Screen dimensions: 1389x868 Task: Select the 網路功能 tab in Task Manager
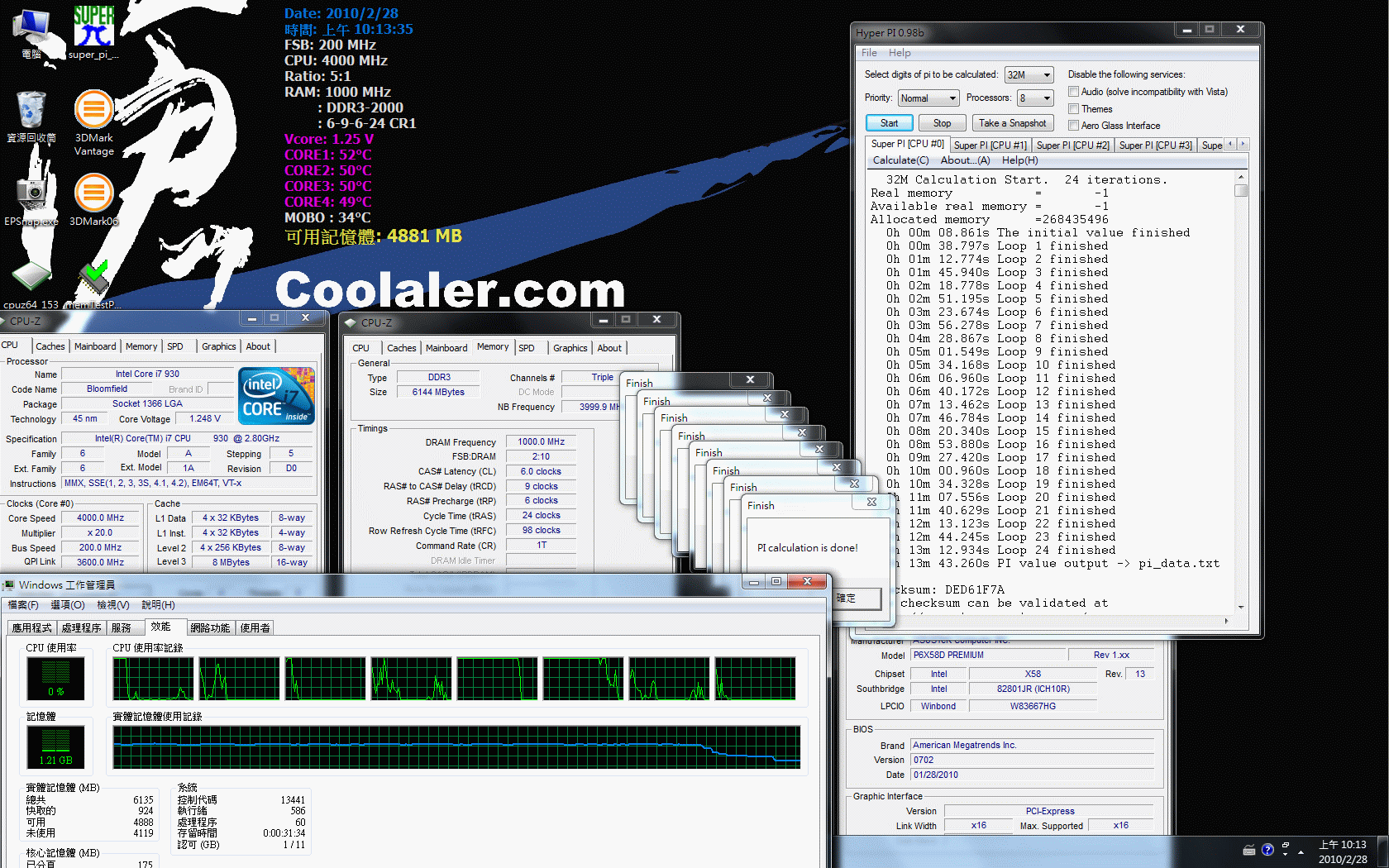(210, 627)
